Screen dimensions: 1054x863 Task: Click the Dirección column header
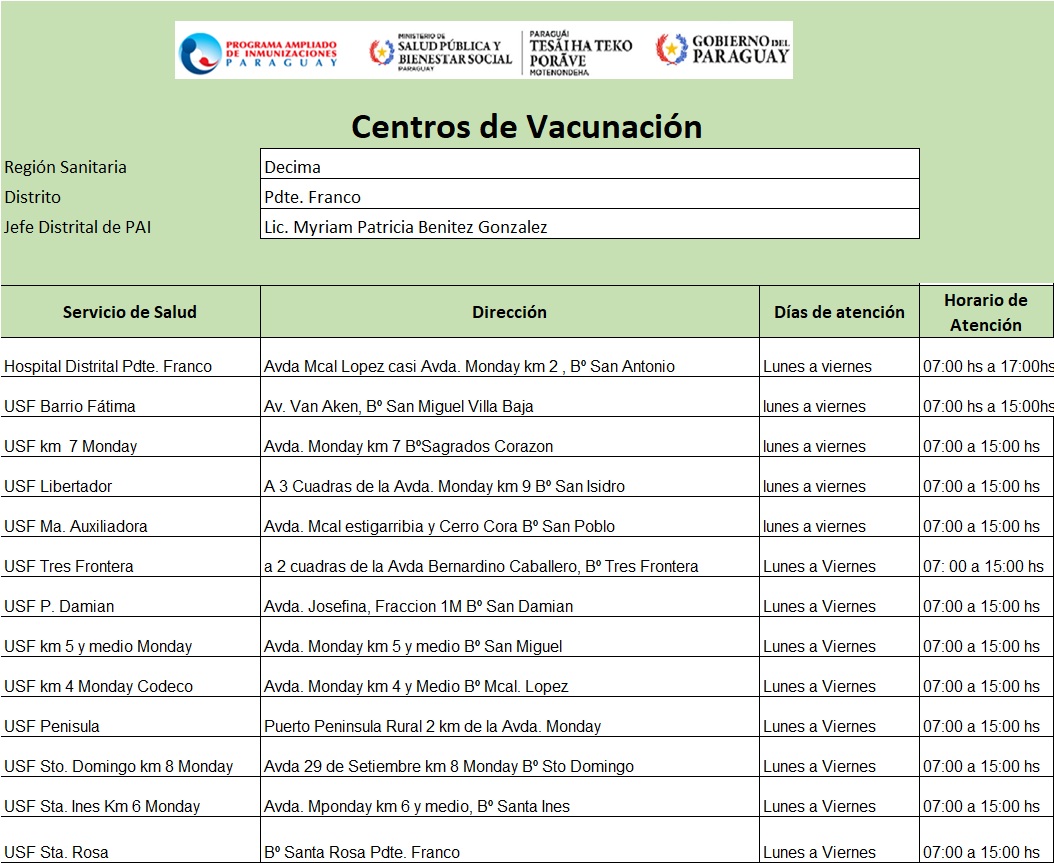pos(509,312)
